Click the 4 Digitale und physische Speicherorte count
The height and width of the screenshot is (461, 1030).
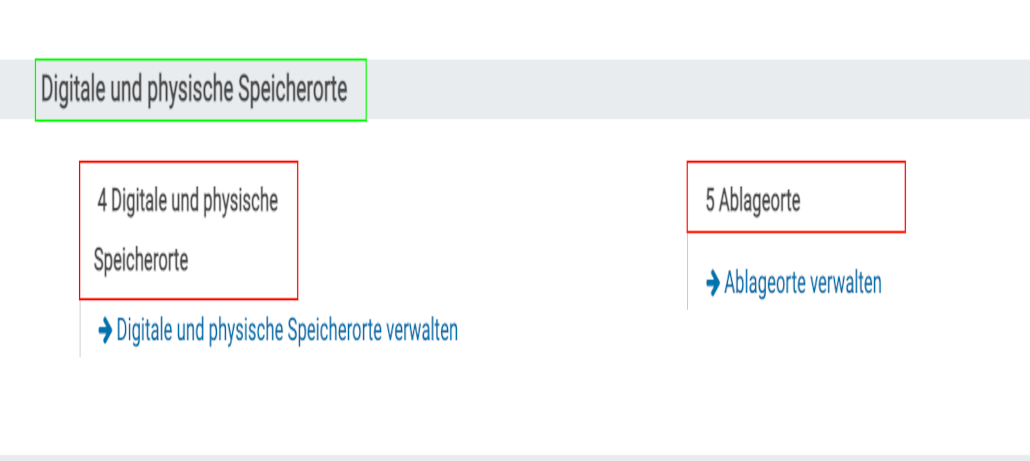pyautogui.click(x=187, y=230)
